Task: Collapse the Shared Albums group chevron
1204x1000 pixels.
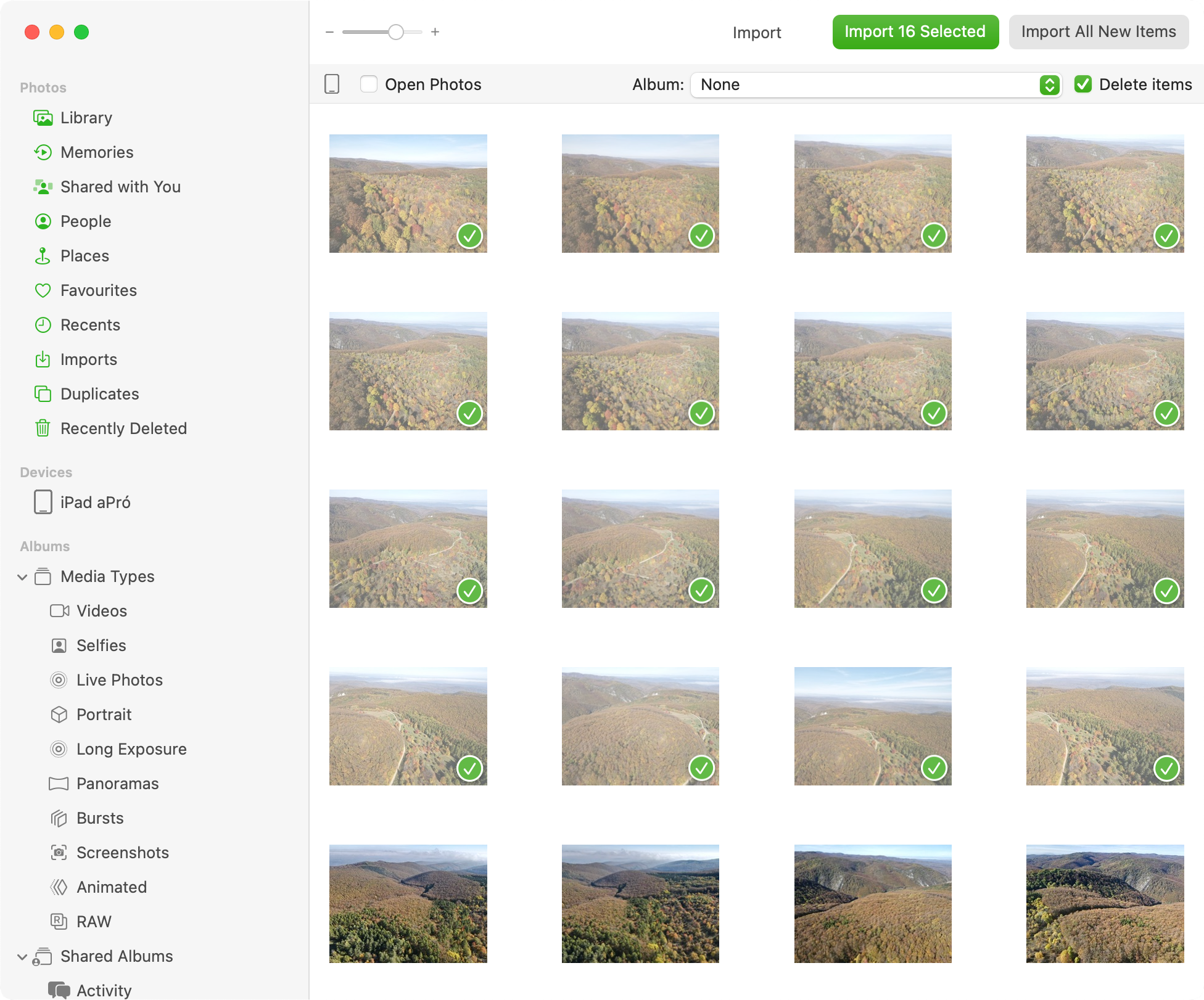Action: point(22,957)
